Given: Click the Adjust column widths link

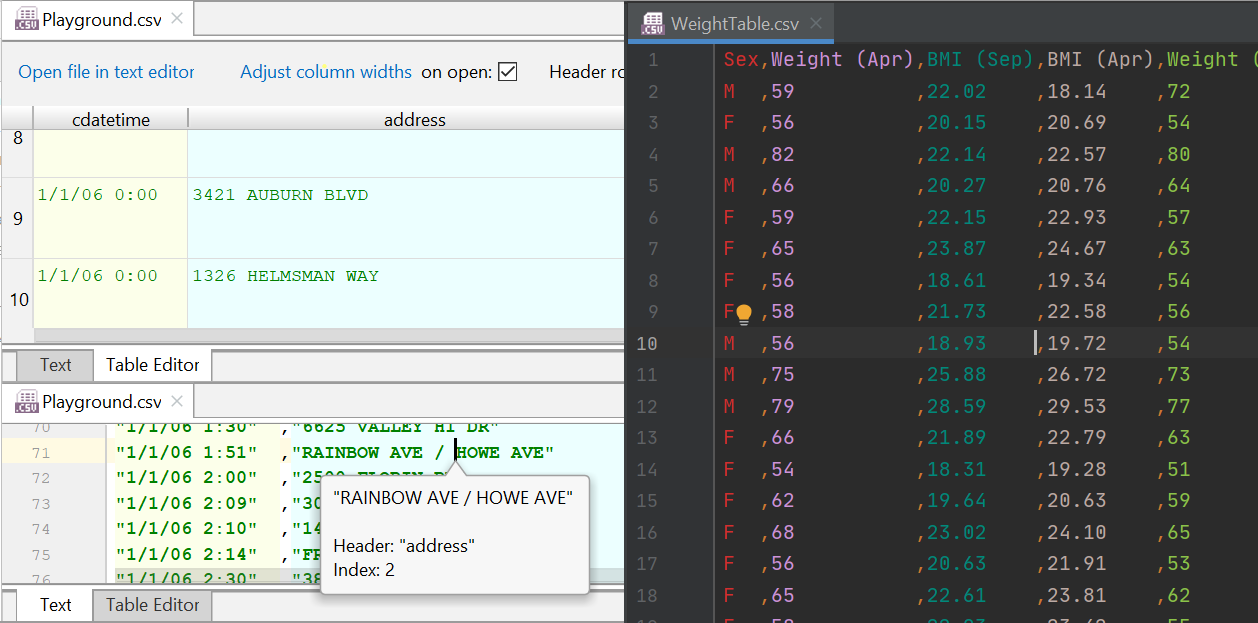Looking at the screenshot, I should [326, 72].
